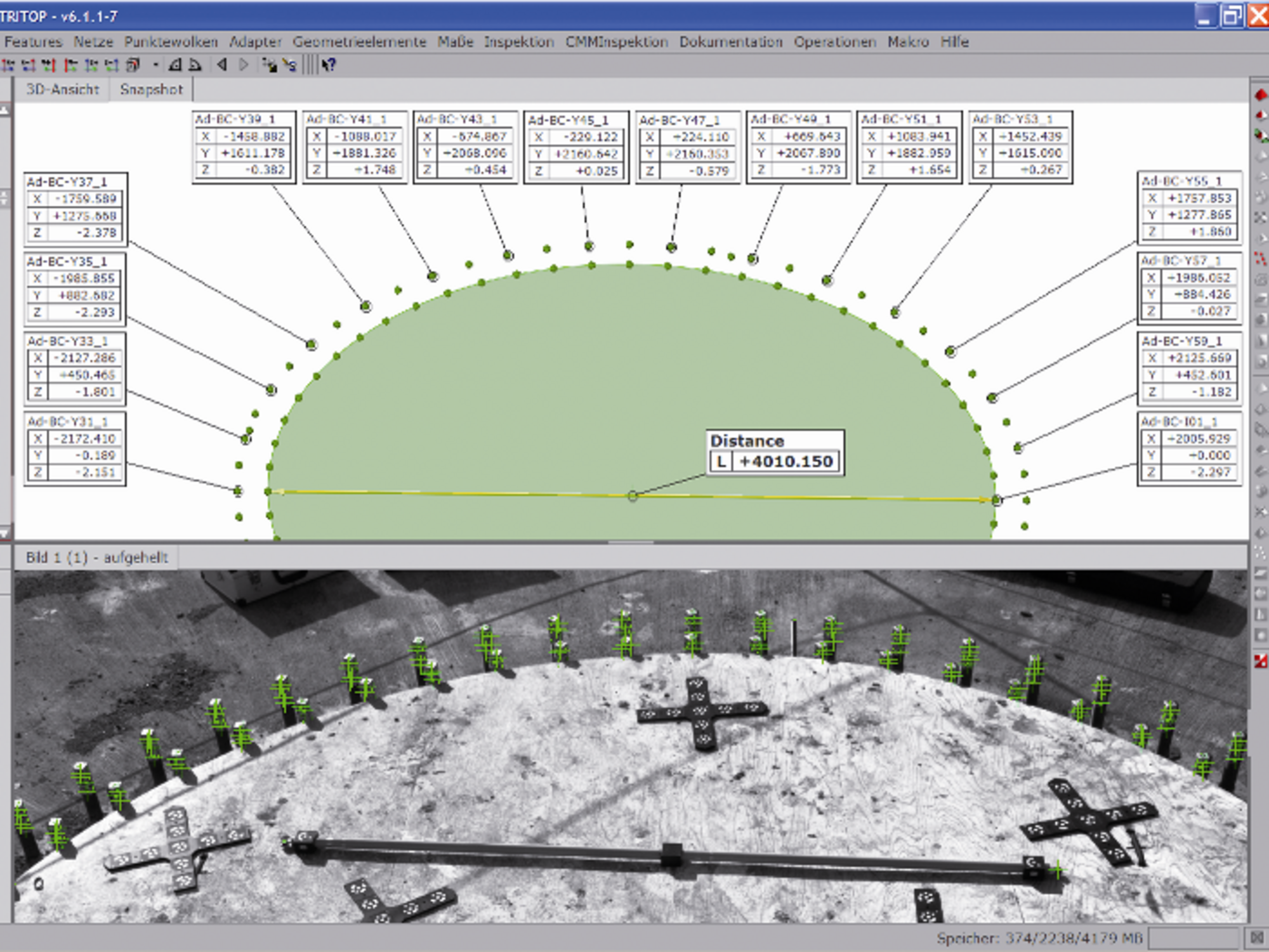Open the Inspektion menu
The width and height of the screenshot is (1269, 952).
pyautogui.click(x=518, y=42)
